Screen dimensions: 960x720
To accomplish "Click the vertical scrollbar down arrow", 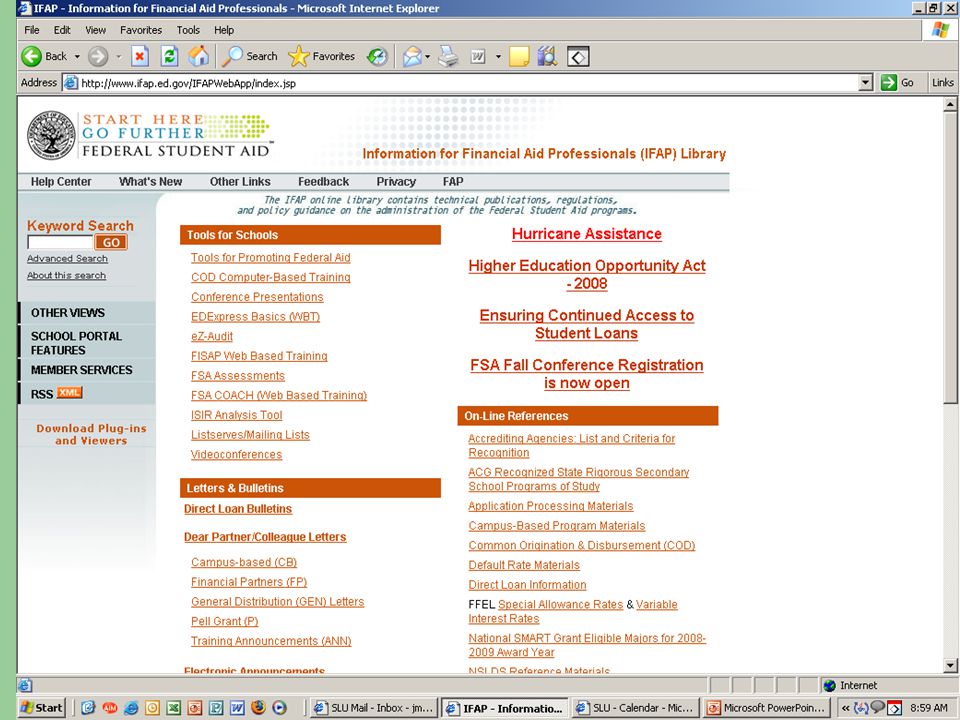I will 950,666.
